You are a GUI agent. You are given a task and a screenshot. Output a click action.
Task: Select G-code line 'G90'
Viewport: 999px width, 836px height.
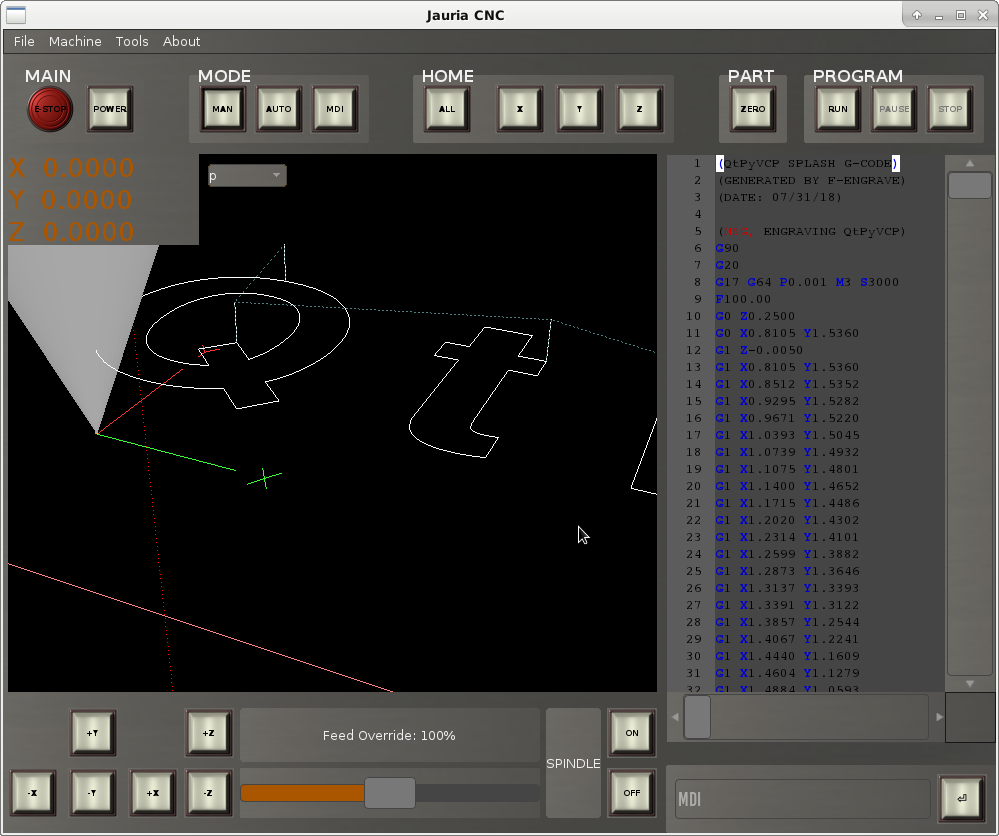coord(727,249)
